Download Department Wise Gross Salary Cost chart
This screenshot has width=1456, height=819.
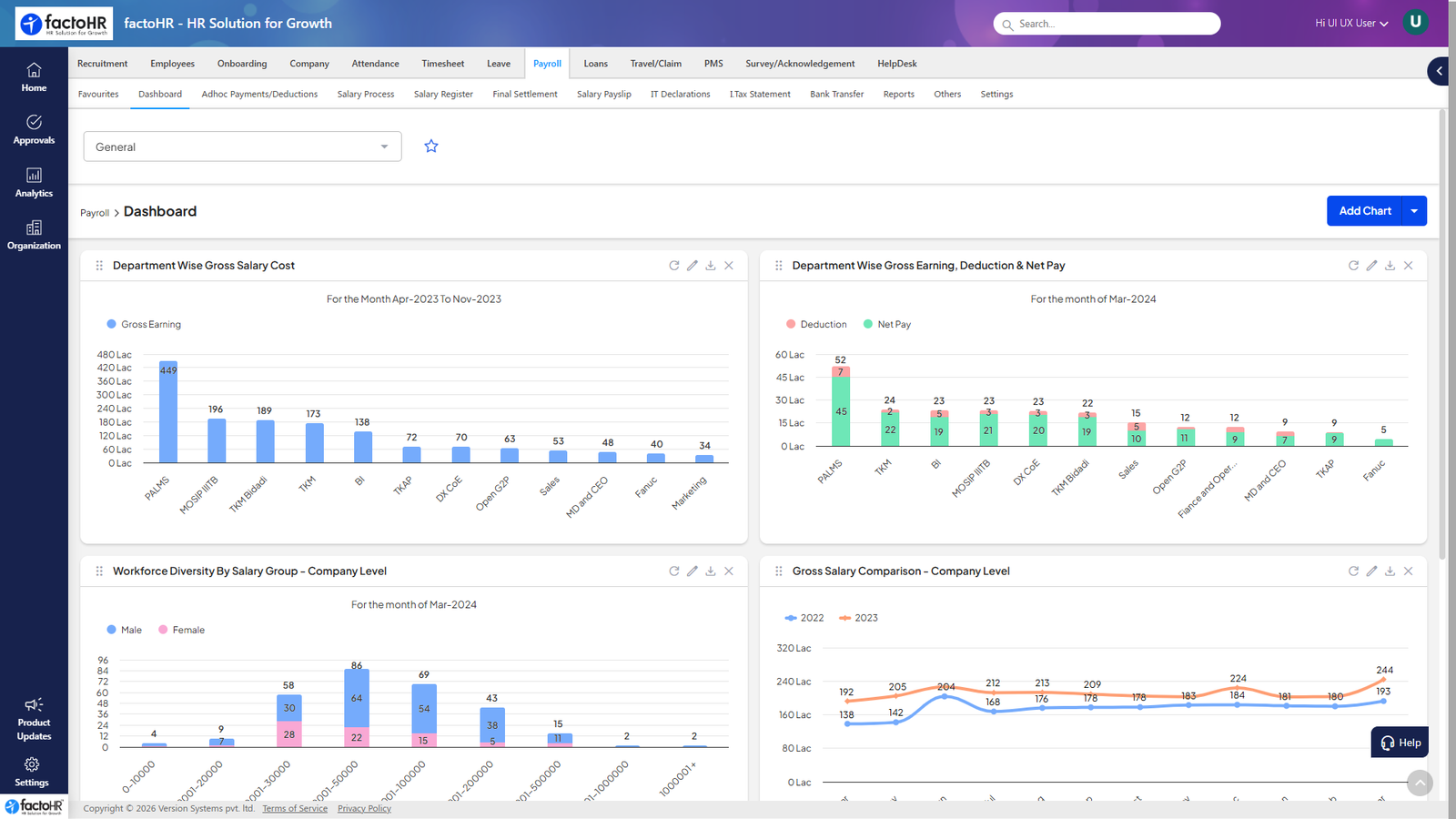click(711, 266)
